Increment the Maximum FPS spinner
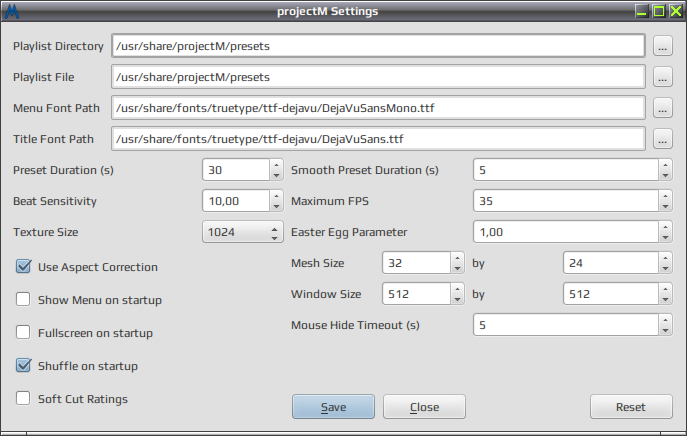Viewport: 687px width, 436px height. coord(665,196)
